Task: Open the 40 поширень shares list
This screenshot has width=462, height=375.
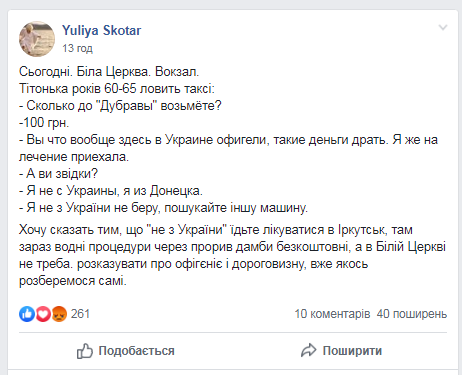Action: (412, 314)
